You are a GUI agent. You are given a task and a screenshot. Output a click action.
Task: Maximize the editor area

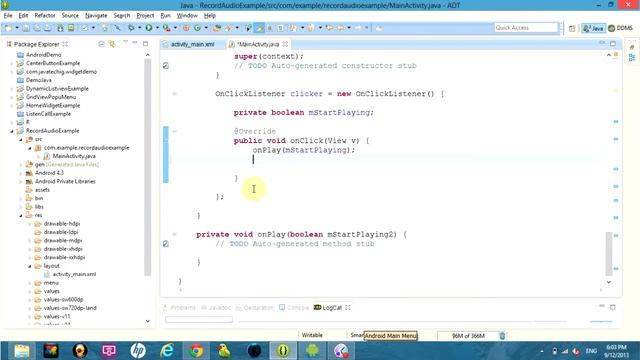pos(613,43)
